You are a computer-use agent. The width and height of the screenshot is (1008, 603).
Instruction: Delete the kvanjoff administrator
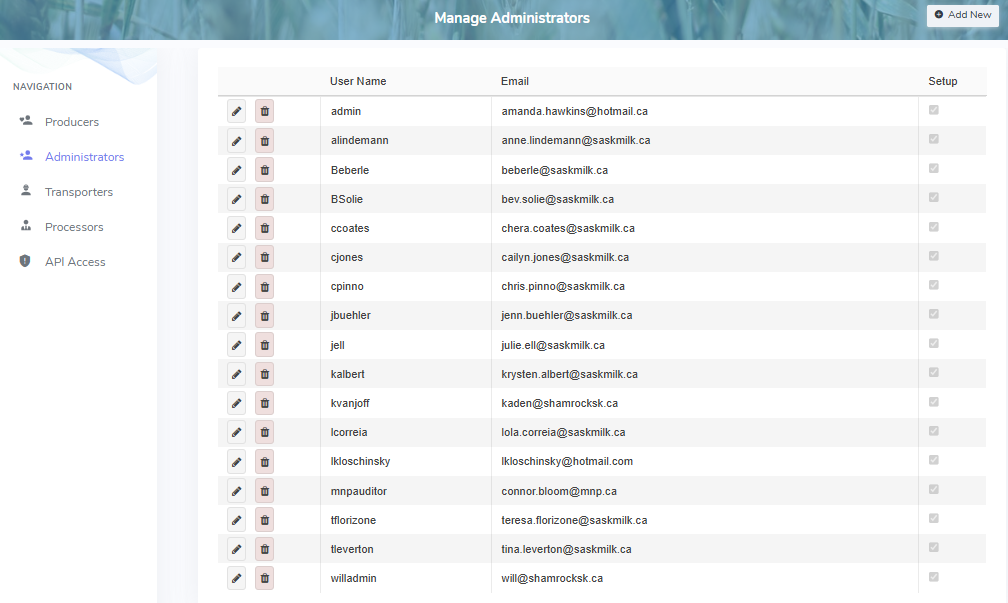(x=264, y=402)
